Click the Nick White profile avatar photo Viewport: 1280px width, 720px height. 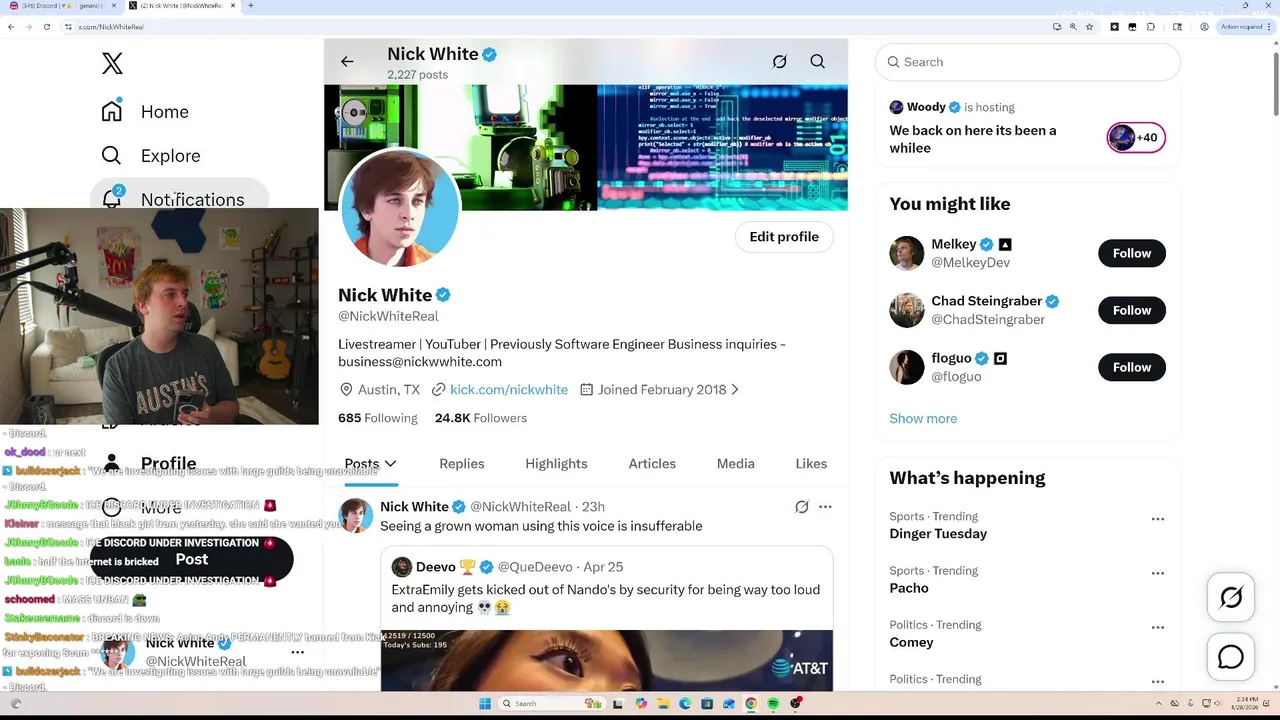tap(400, 208)
